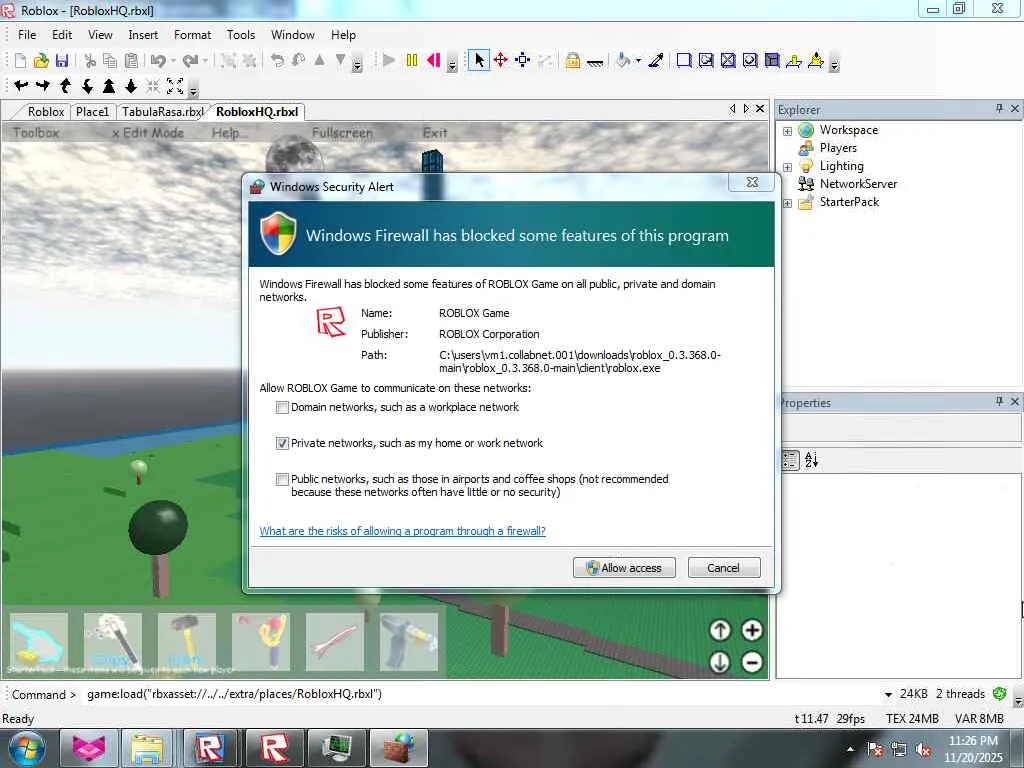Select the eyedropper tool icon
Screen dimensions: 1024x768
click(656, 61)
